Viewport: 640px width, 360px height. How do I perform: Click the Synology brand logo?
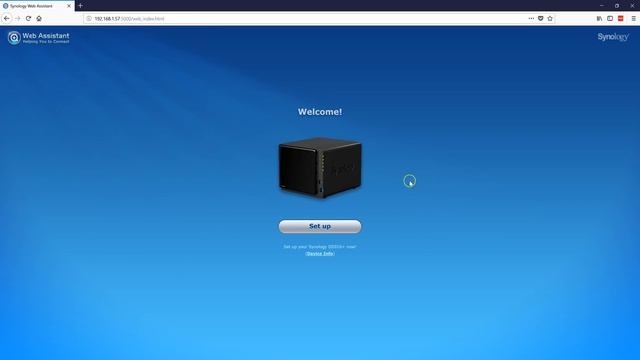[613, 37]
